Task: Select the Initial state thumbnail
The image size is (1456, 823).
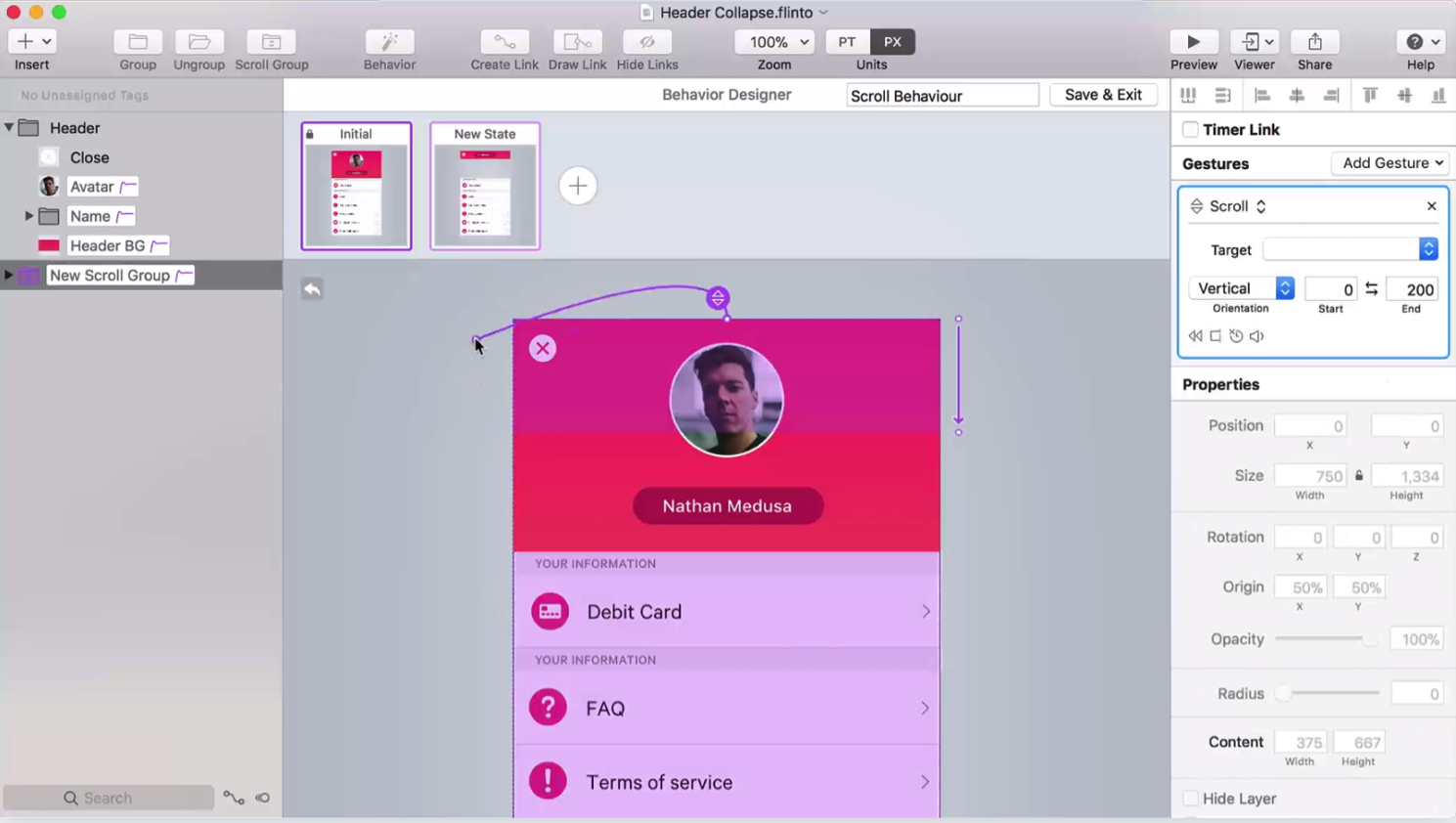Action: (356, 187)
